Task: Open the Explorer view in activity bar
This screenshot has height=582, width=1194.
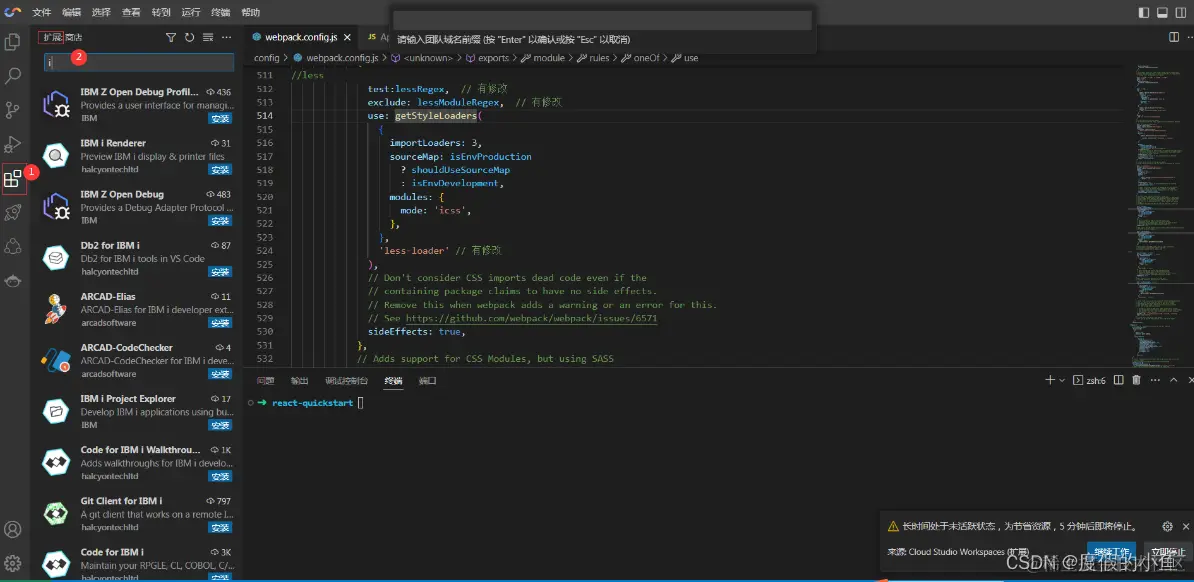Action: tap(13, 41)
